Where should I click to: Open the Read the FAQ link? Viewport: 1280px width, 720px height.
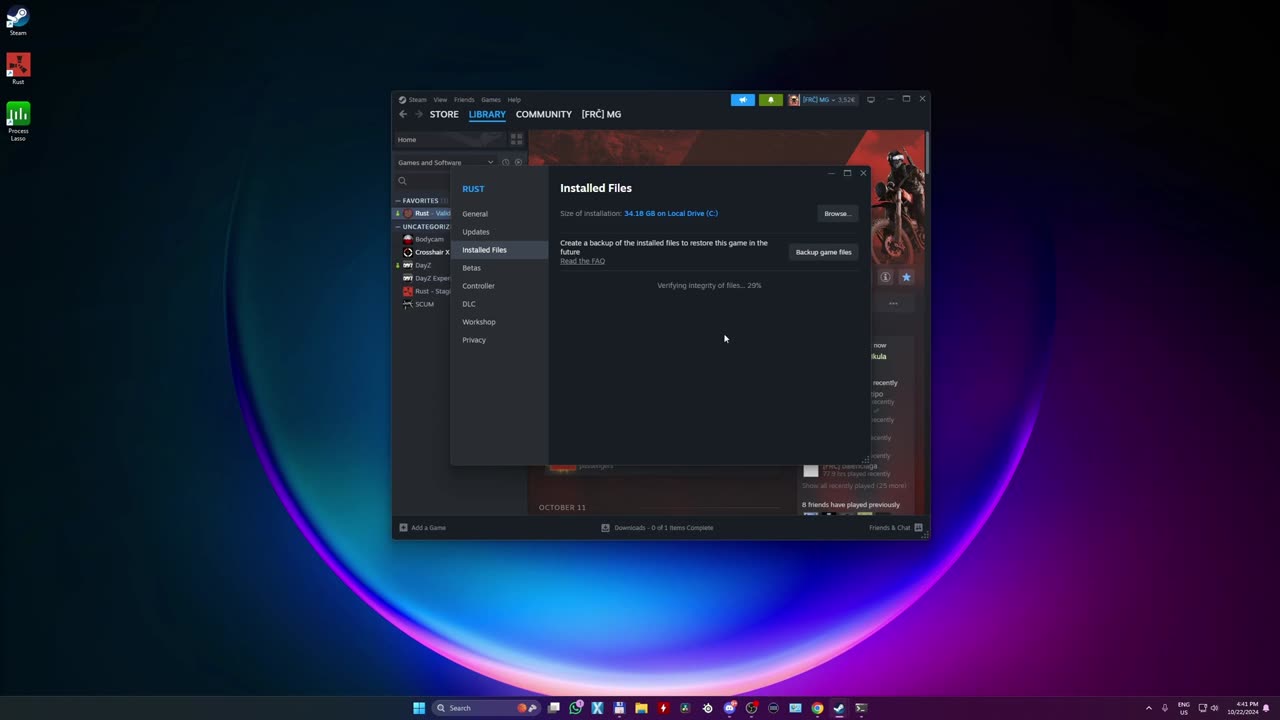pyautogui.click(x=582, y=261)
